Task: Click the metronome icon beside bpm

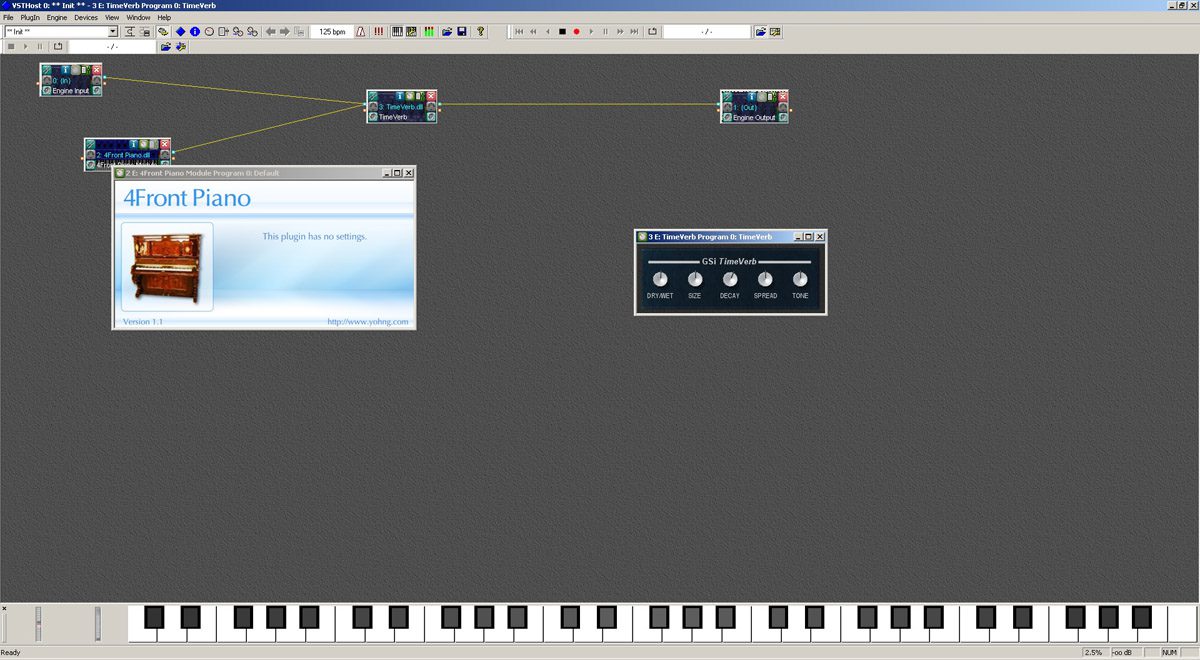Action: 360,32
